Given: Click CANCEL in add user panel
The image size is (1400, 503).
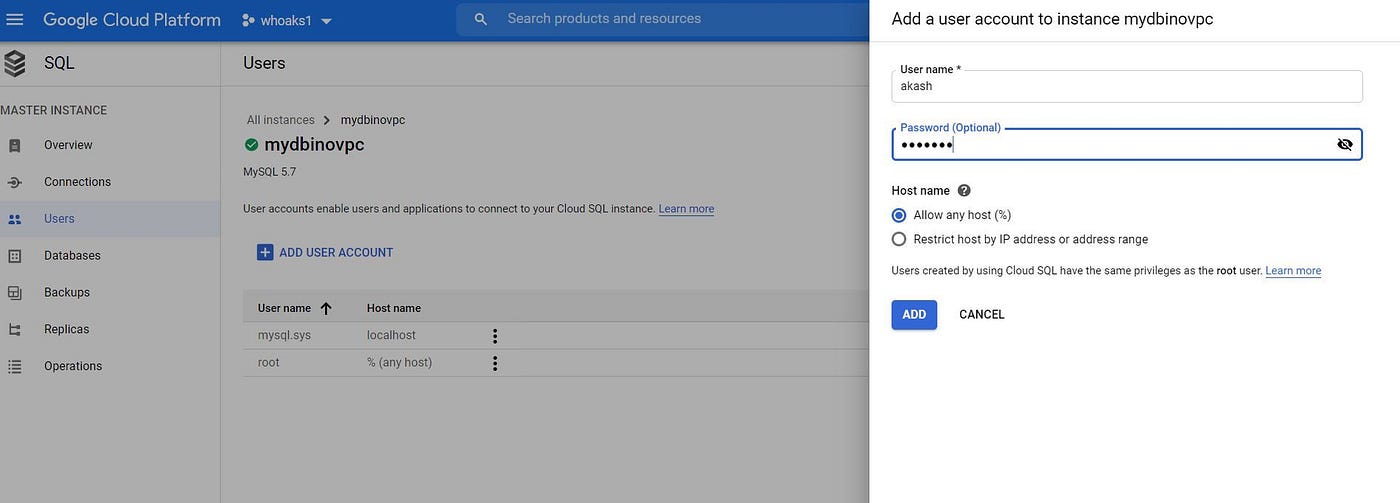Looking at the screenshot, I should coord(982,314).
